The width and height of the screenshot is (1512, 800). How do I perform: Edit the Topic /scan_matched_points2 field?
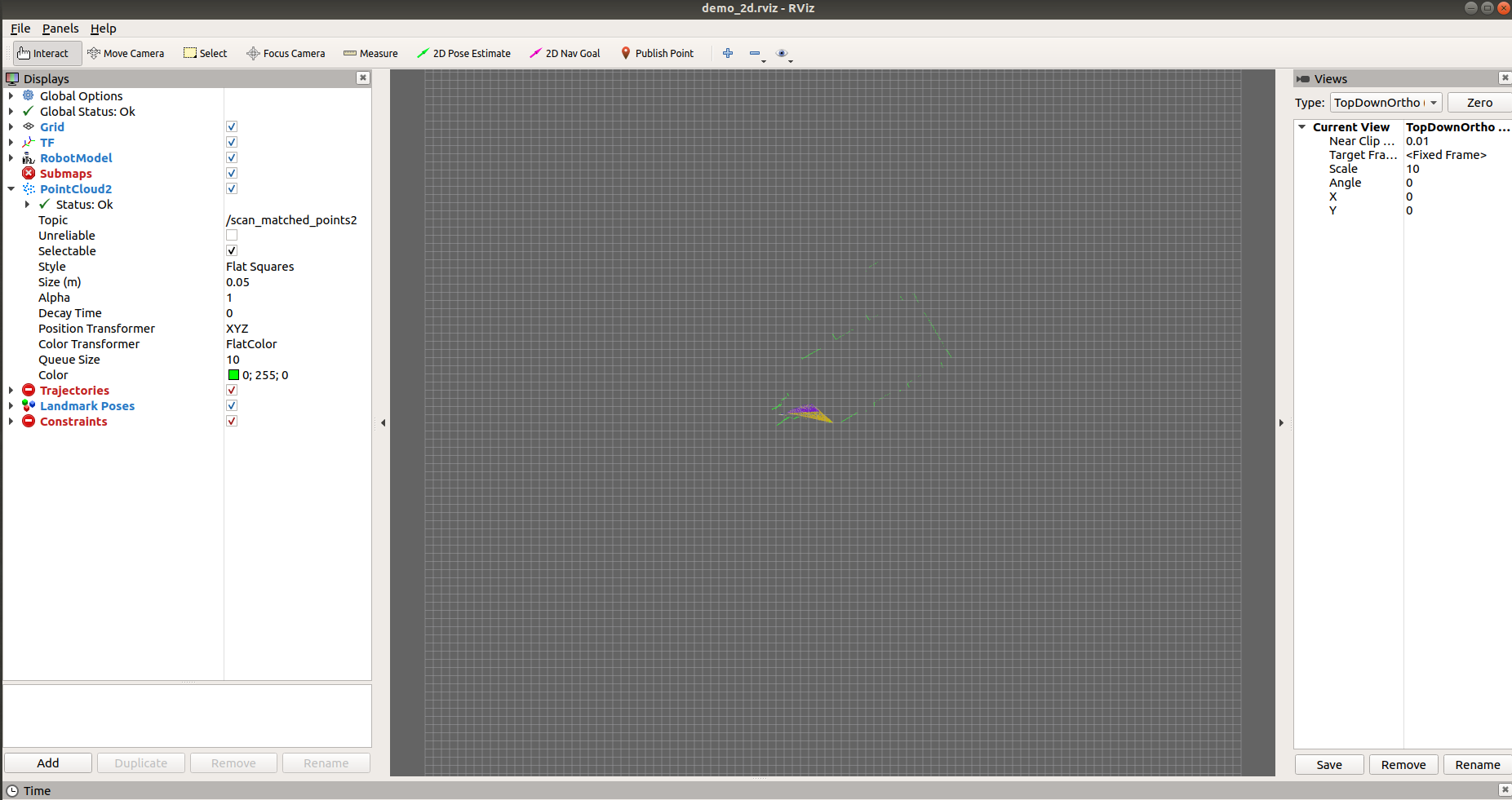(x=297, y=220)
